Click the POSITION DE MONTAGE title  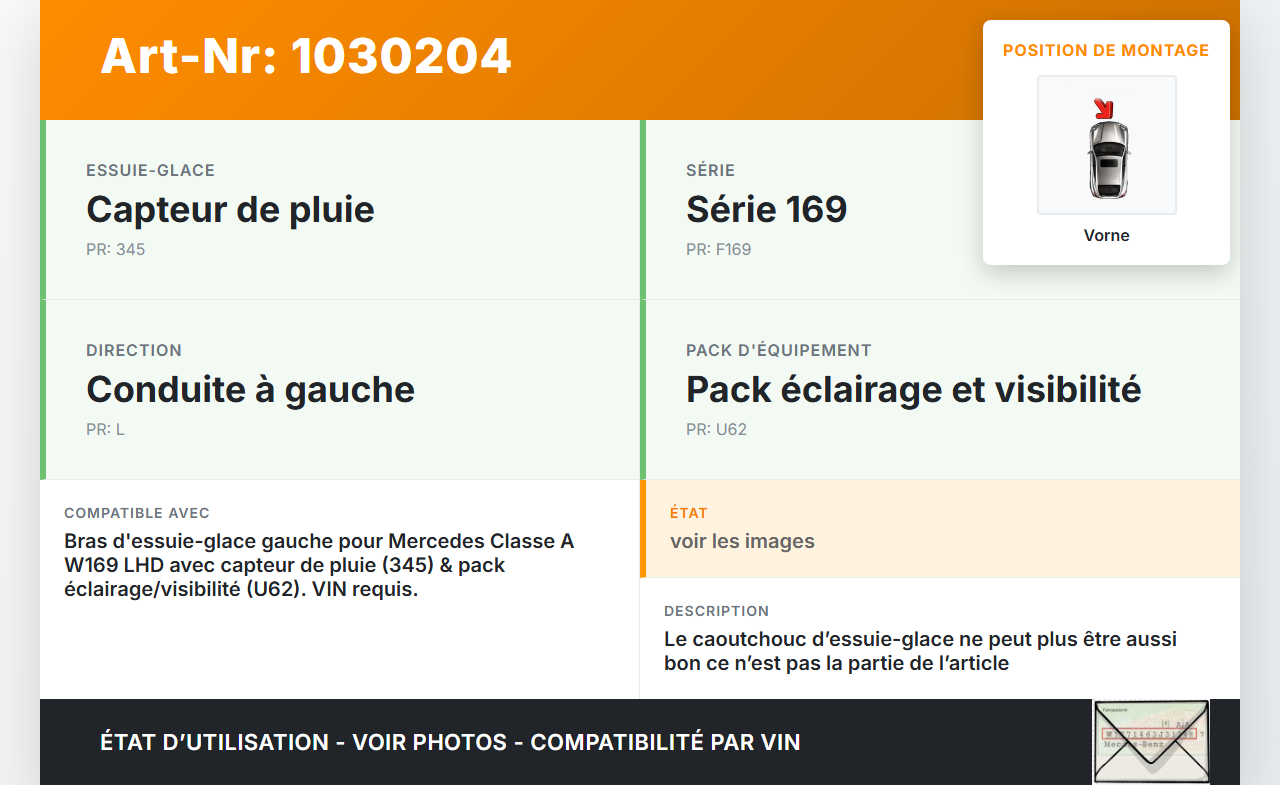pyautogui.click(x=1106, y=50)
